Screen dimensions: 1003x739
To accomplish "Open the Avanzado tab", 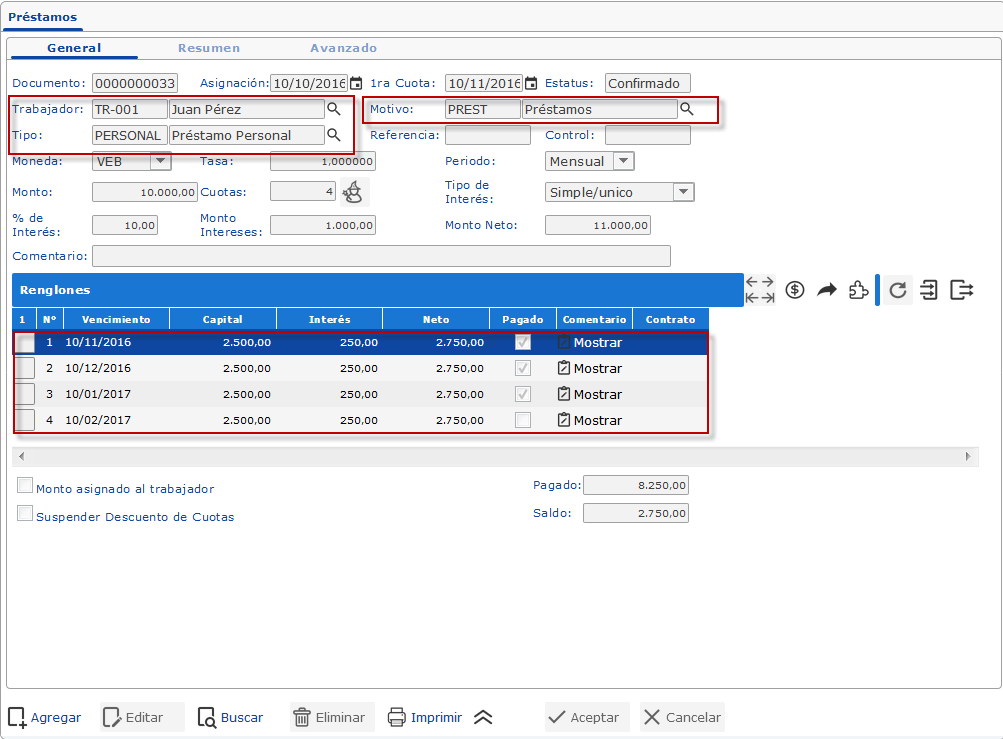I will pos(343,48).
